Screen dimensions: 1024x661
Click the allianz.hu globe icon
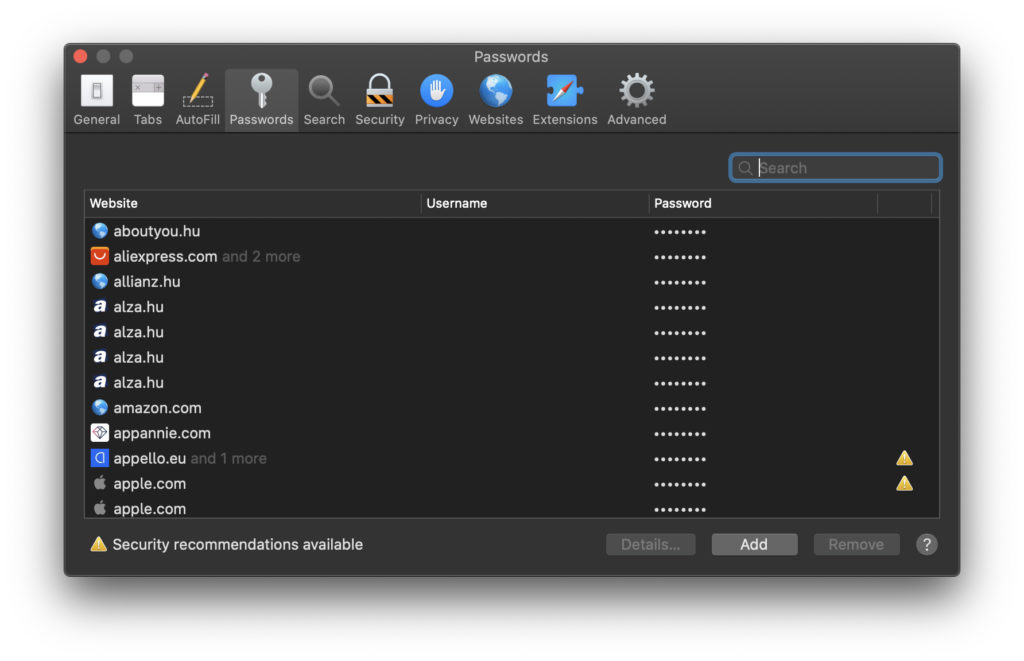pyautogui.click(x=99, y=281)
